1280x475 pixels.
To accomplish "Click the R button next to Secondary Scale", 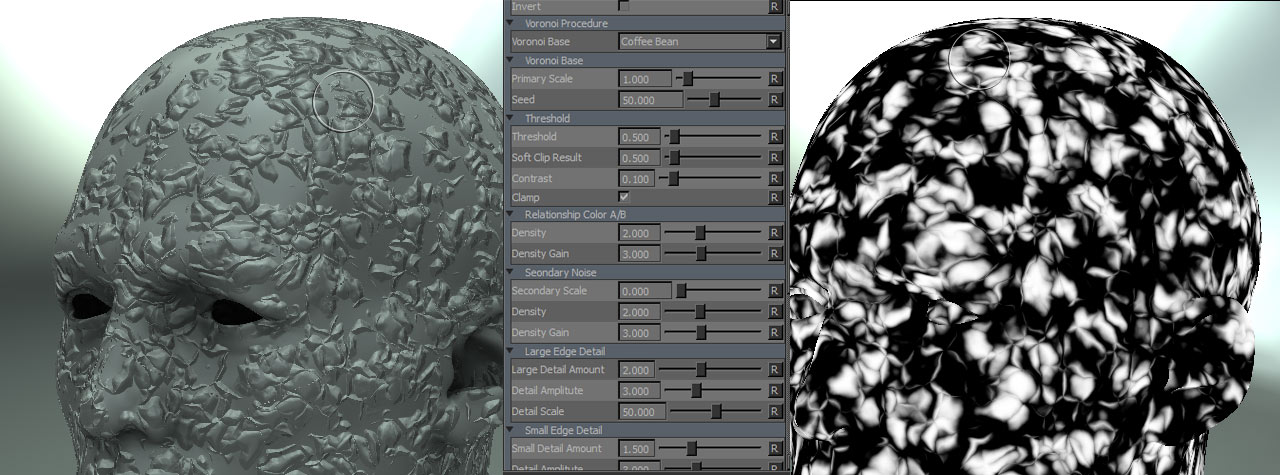I will (774, 291).
